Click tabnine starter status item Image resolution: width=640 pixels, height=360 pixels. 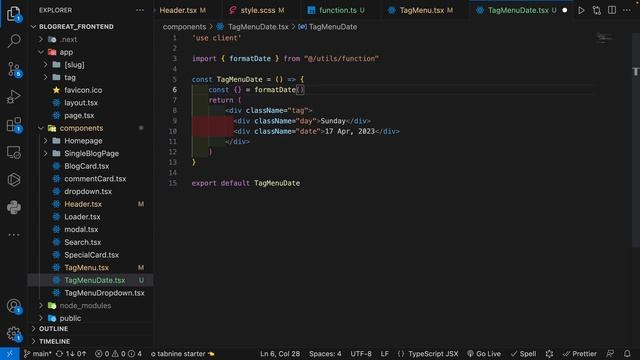tap(182, 354)
